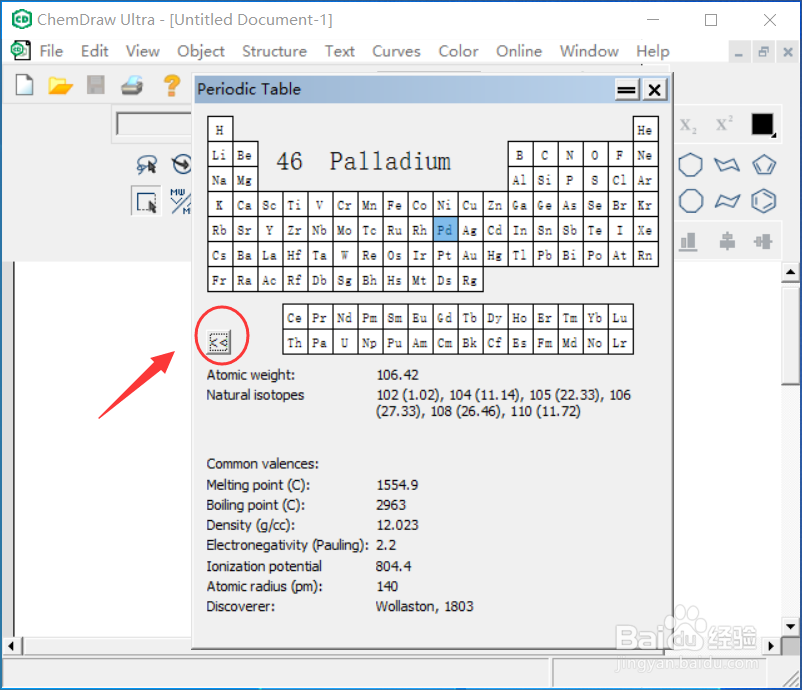
Task: Select the highlighted Pd element cell
Action: 444,230
